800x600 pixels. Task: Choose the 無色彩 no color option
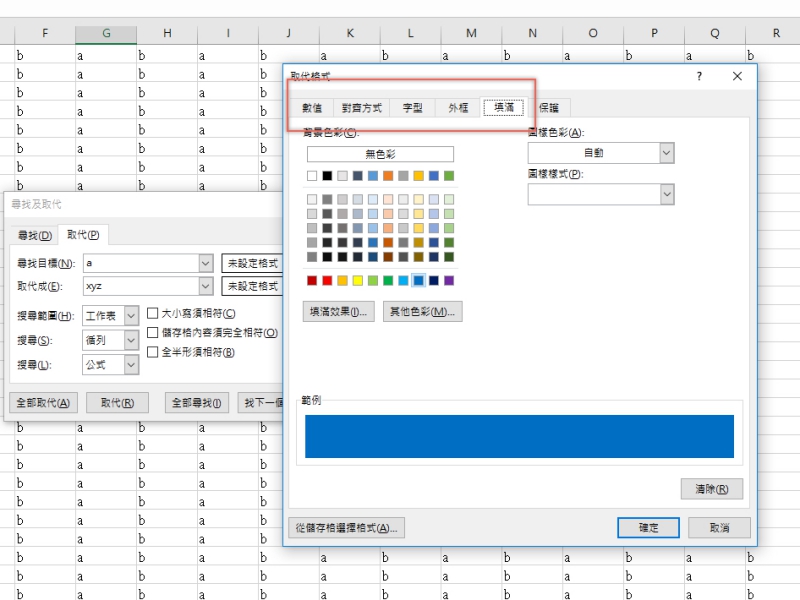(380, 155)
